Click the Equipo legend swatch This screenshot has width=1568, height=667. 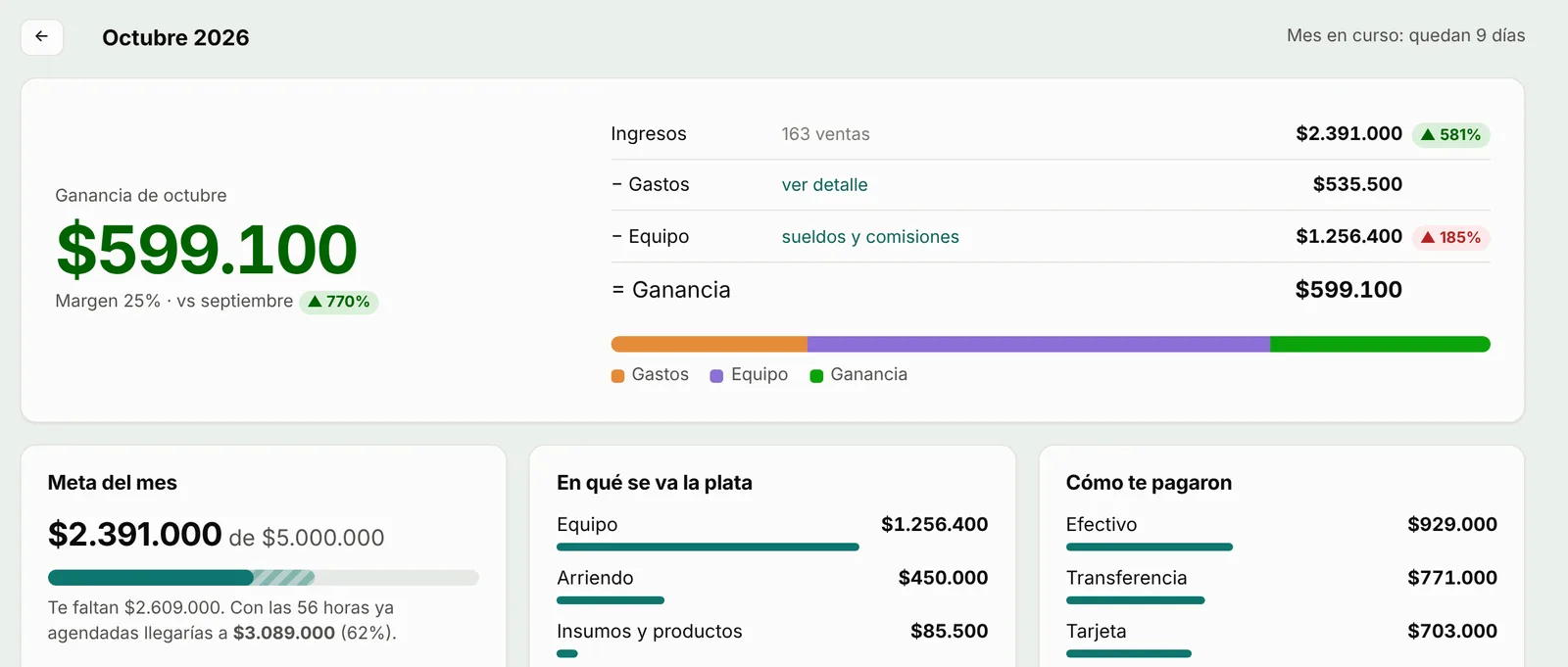point(716,376)
